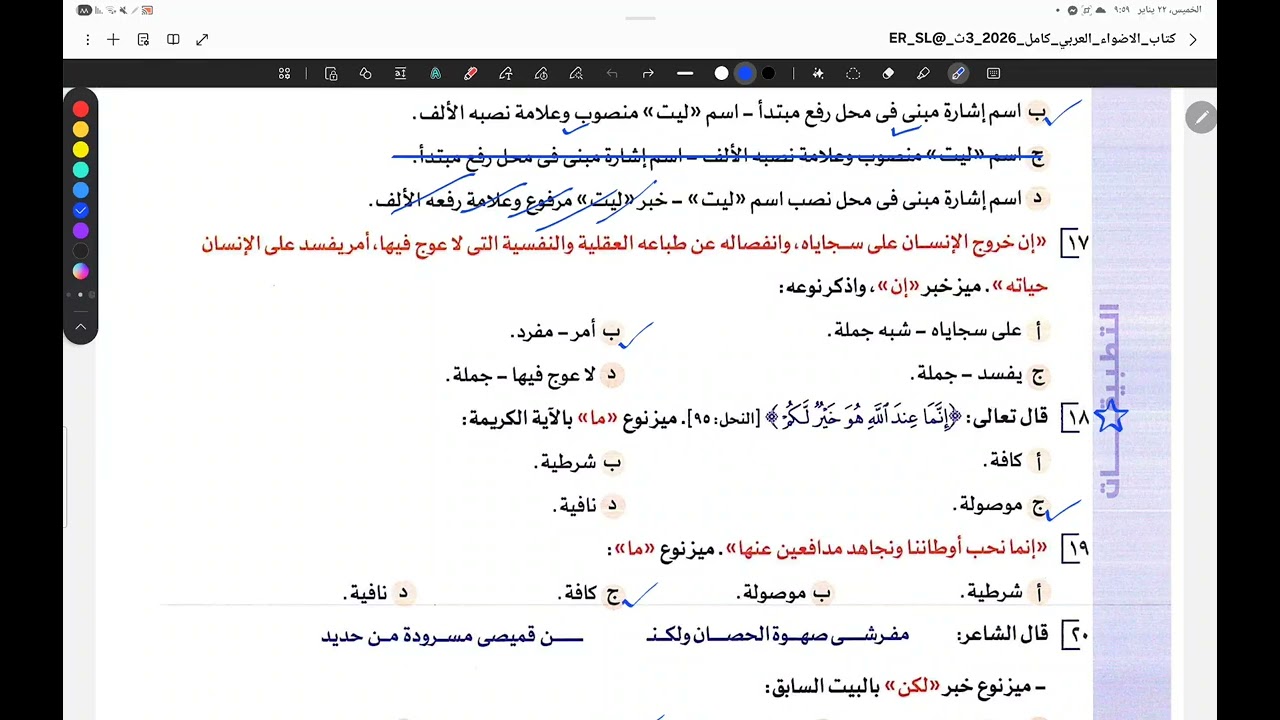Enter full screen with diagonal arrows icon

(x=202, y=40)
